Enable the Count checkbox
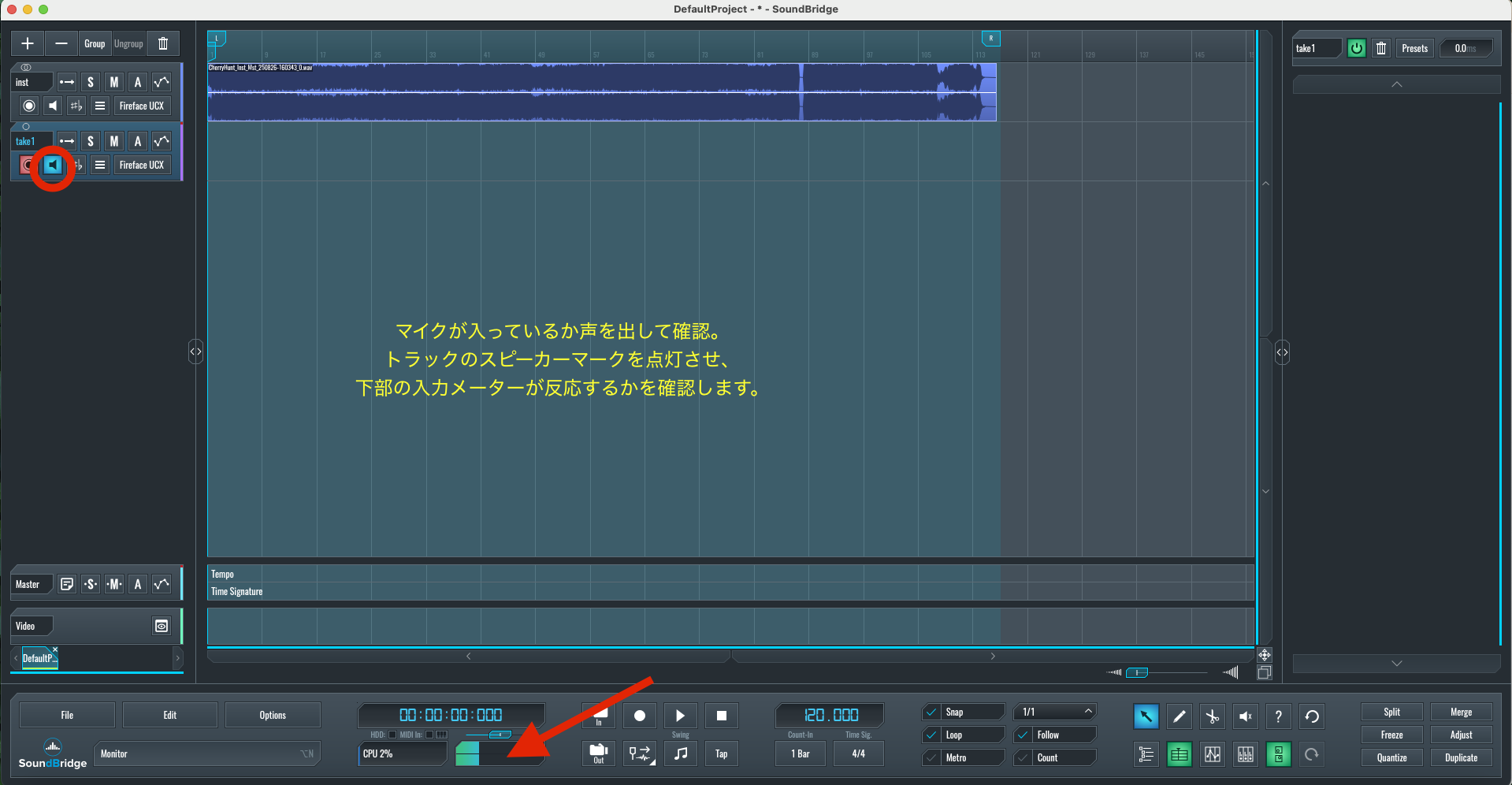The width and height of the screenshot is (1512, 785). (1023, 757)
